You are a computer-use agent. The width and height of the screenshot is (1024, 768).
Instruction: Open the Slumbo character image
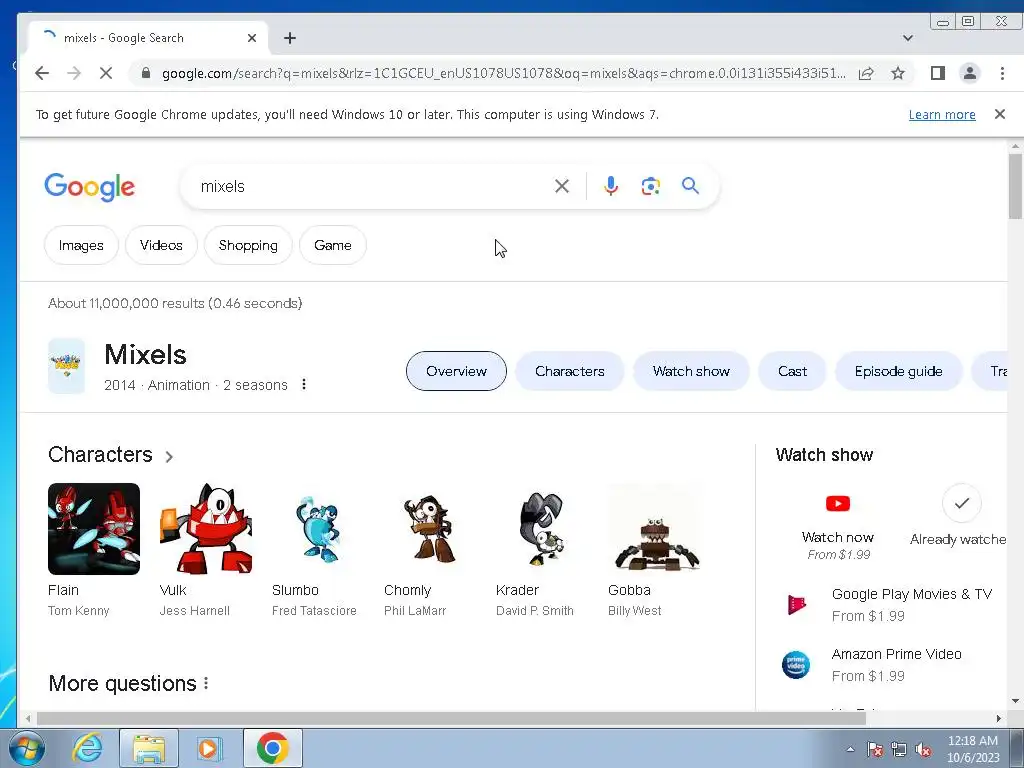pyautogui.click(x=318, y=529)
